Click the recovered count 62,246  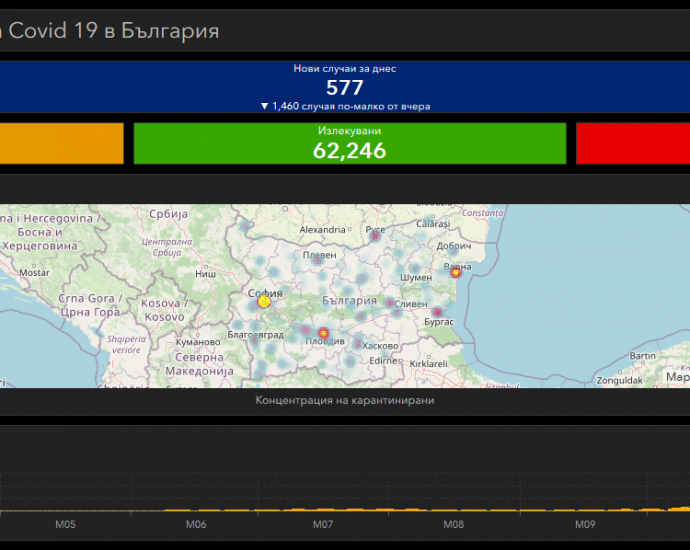[349, 150]
